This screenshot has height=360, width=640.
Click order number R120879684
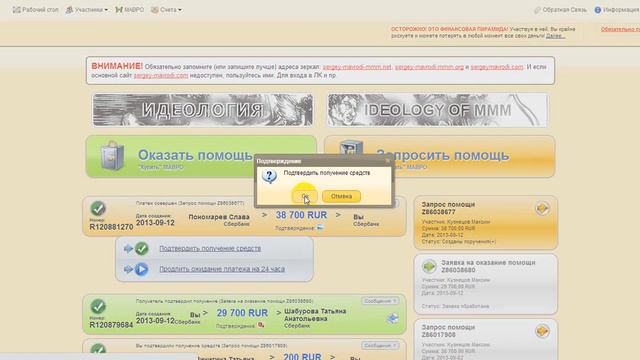[x=111, y=325]
